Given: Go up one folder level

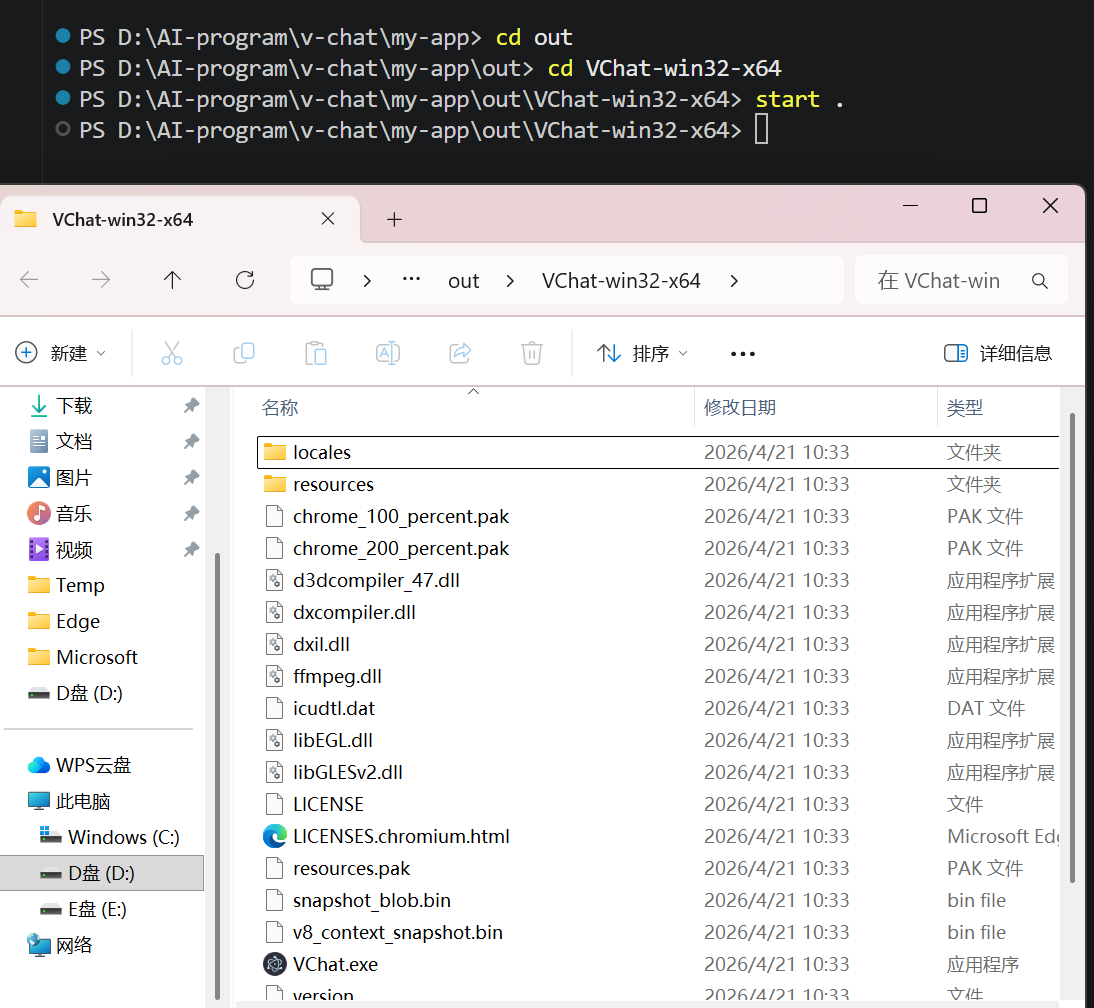Looking at the screenshot, I should point(172,280).
